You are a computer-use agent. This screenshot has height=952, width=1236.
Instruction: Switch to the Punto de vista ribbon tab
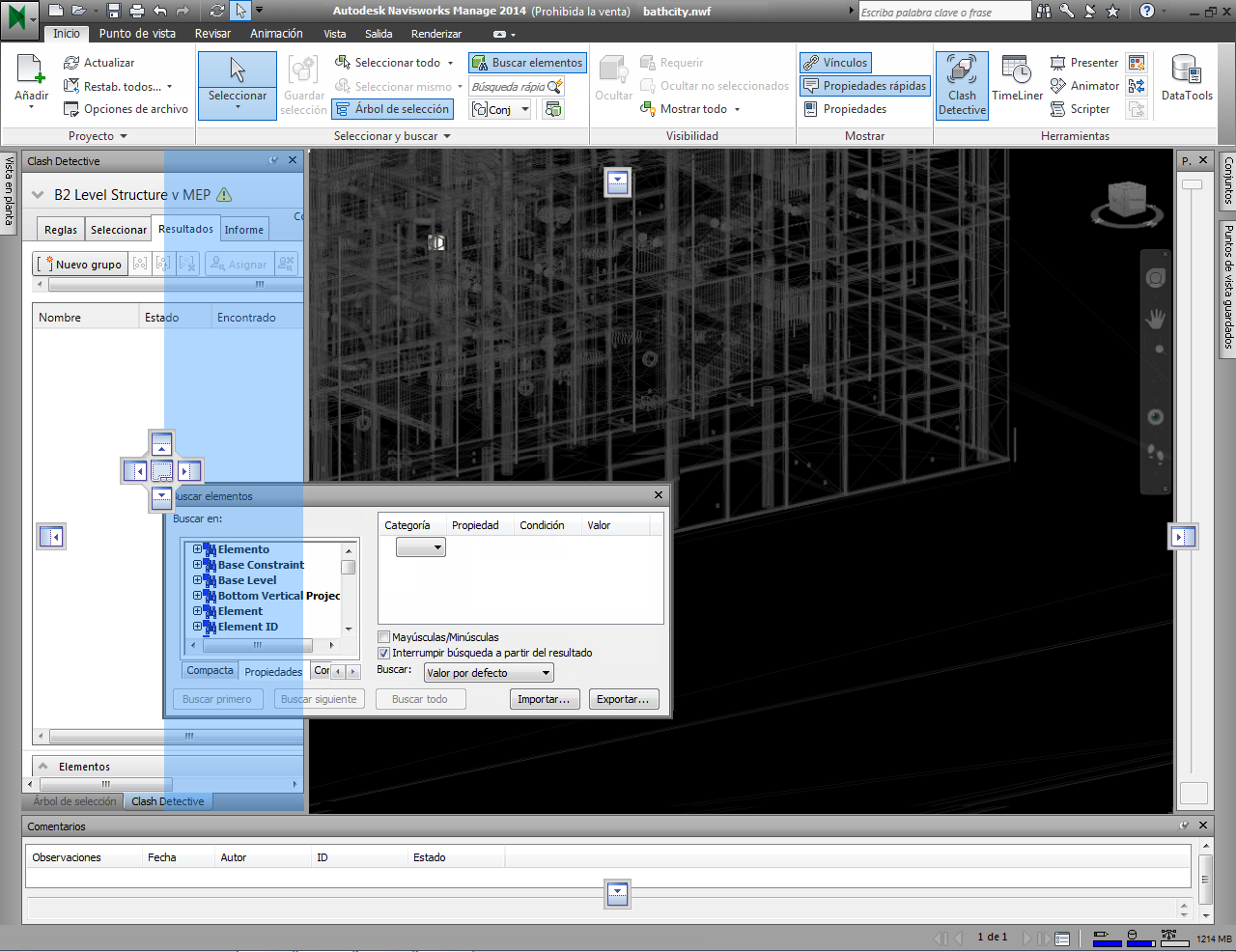click(137, 34)
